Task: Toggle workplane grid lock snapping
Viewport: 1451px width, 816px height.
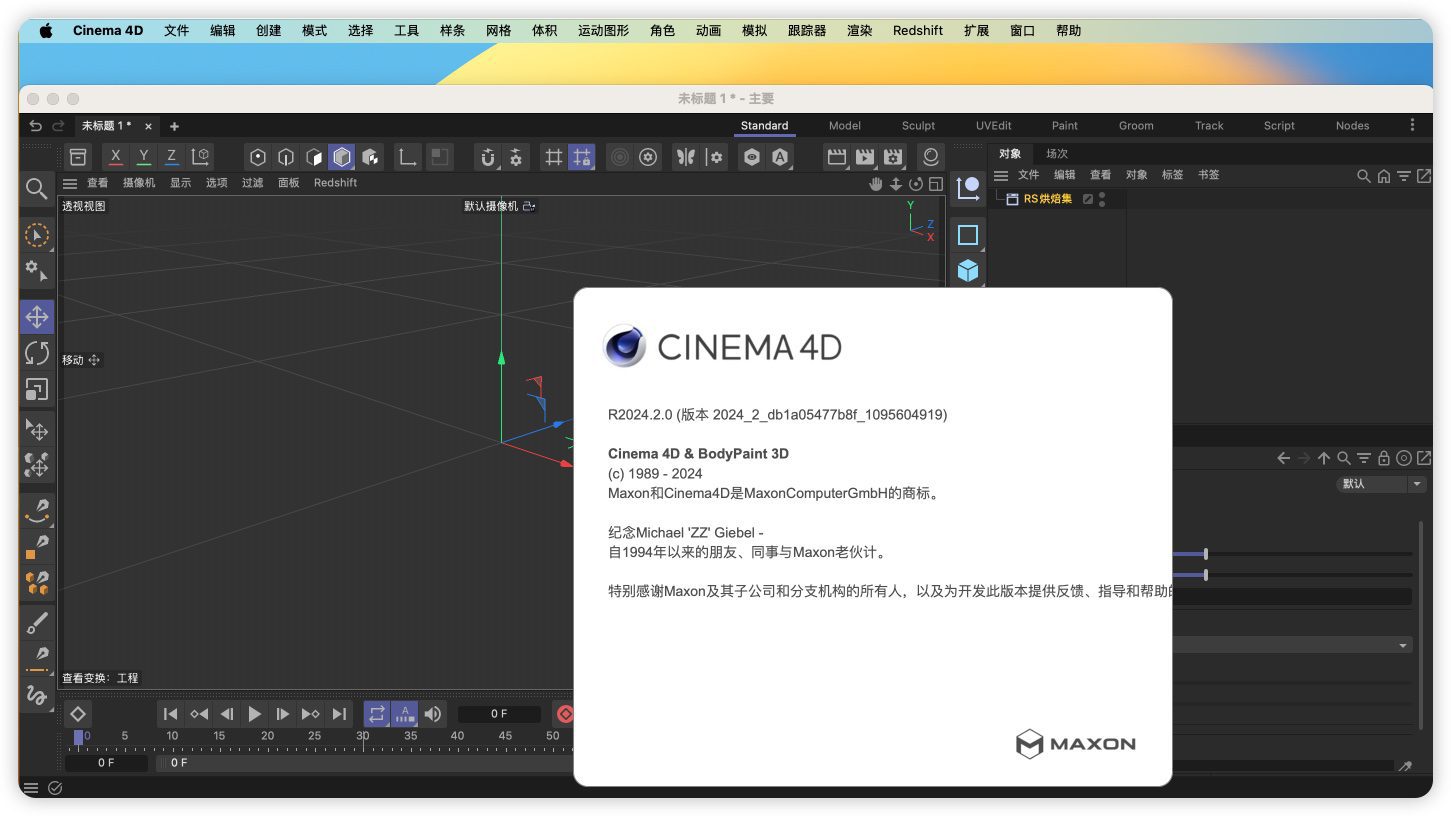Action: coord(581,157)
